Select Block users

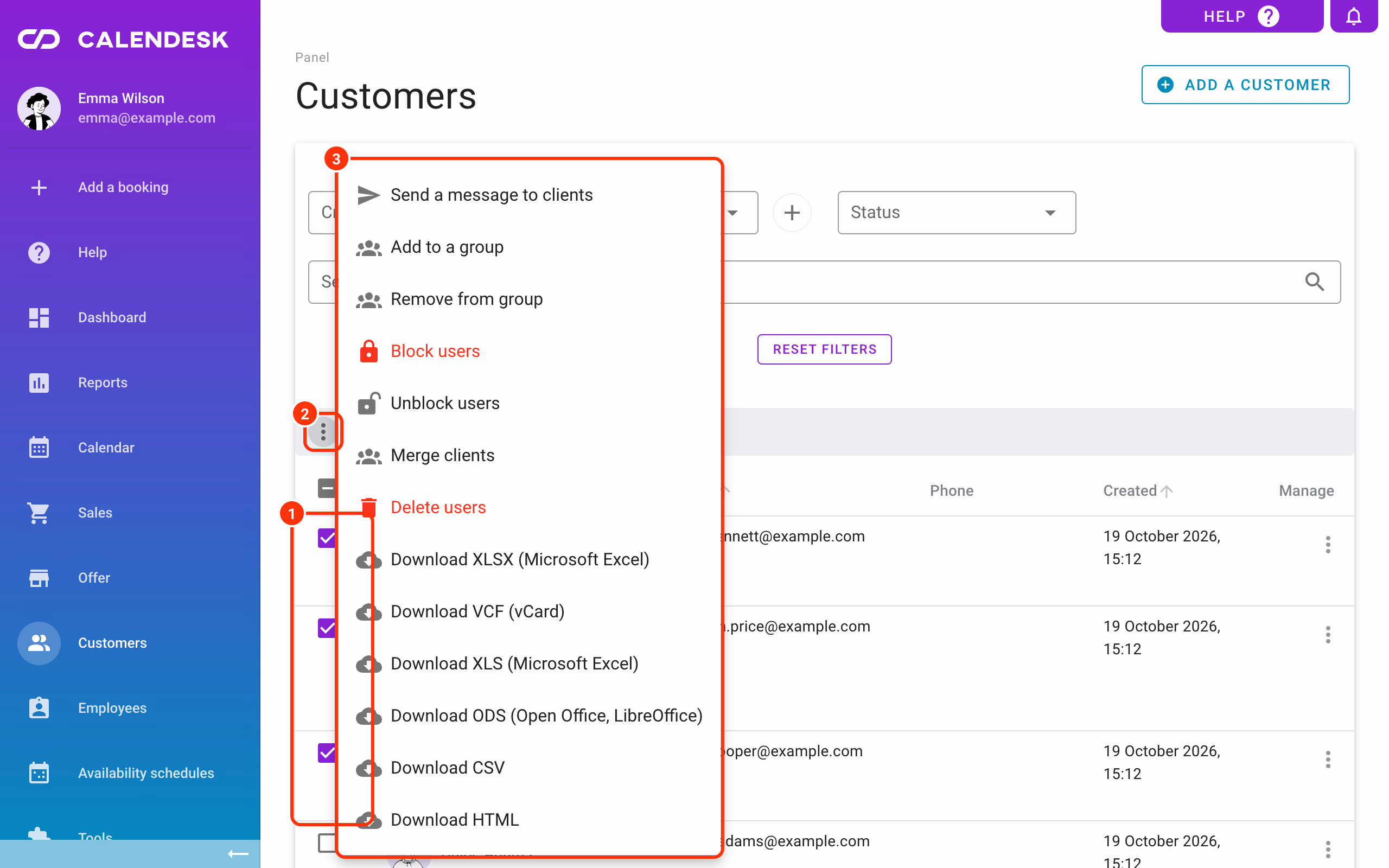coord(528,352)
